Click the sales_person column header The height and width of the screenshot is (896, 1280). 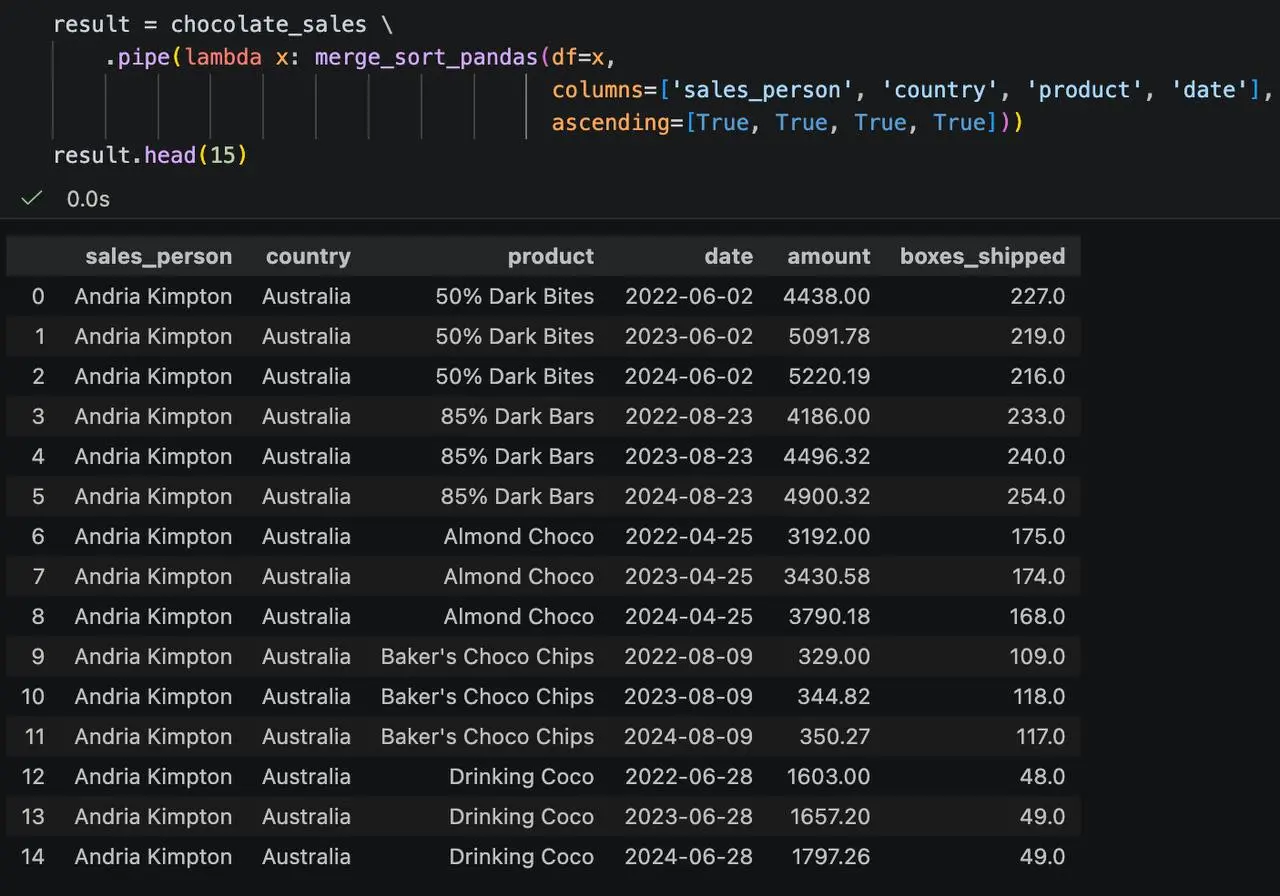[159, 256]
